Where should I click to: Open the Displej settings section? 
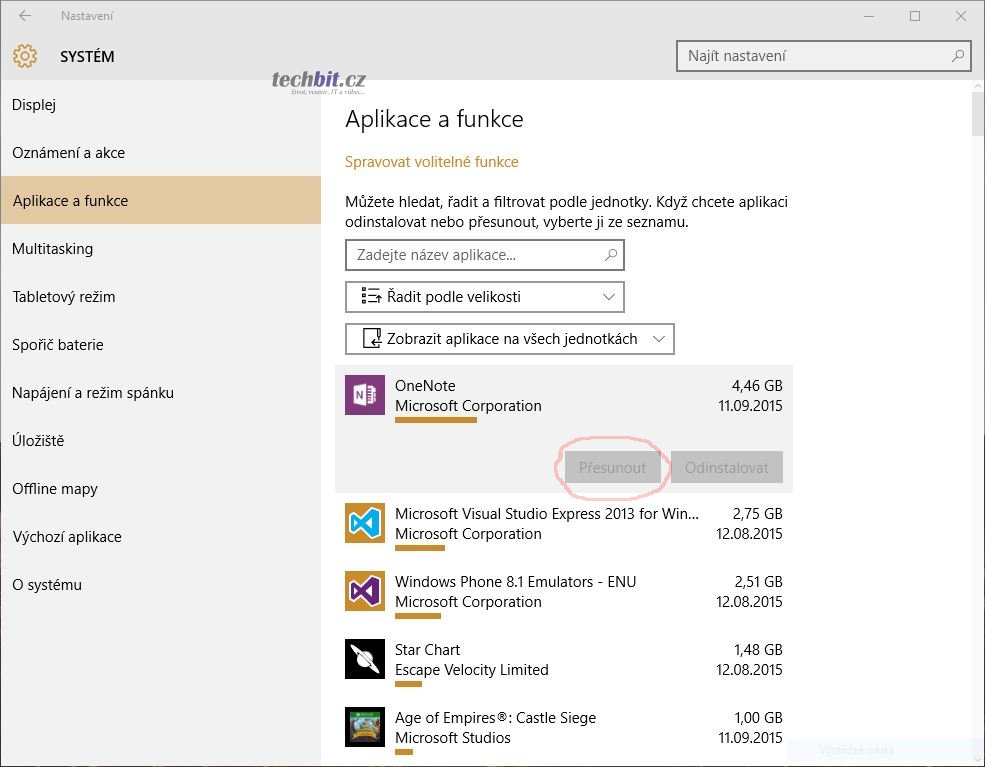point(34,105)
